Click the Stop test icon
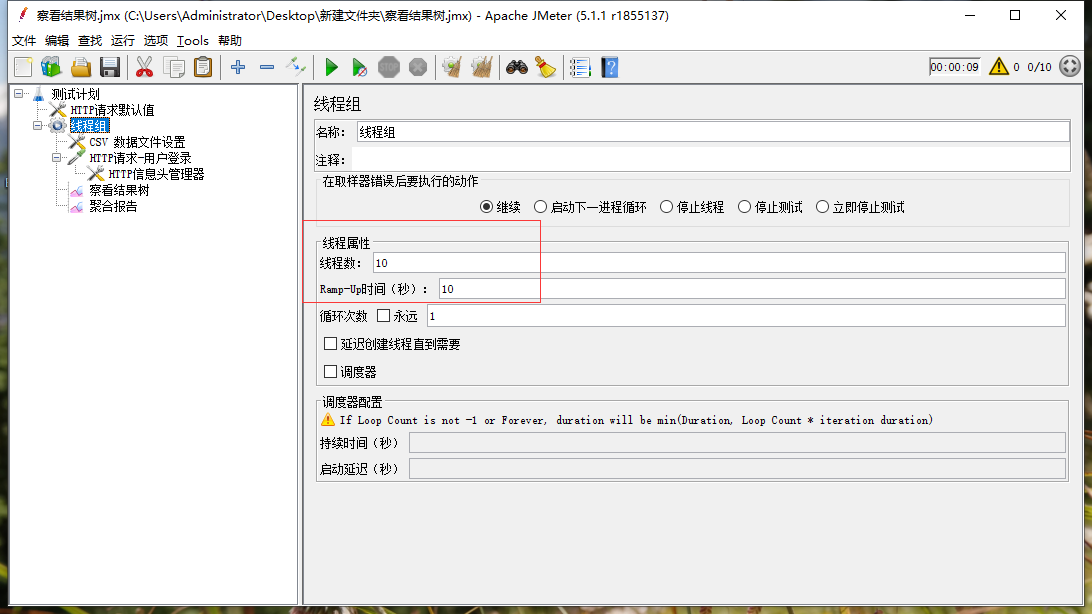The image size is (1092, 614). (x=389, y=68)
